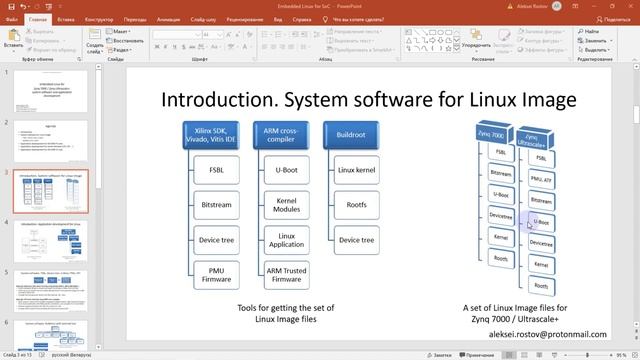Click the Заменить (Replace) button

point(595,40)
